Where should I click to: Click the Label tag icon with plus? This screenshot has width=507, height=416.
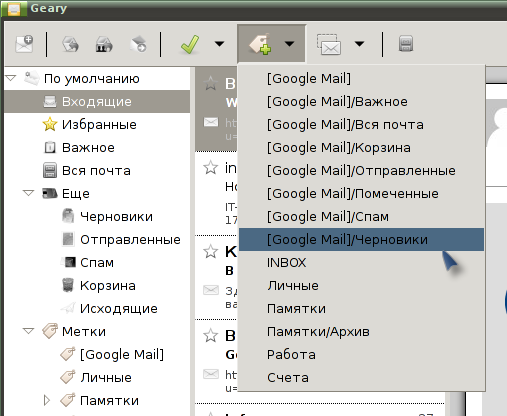coord(260,44)
